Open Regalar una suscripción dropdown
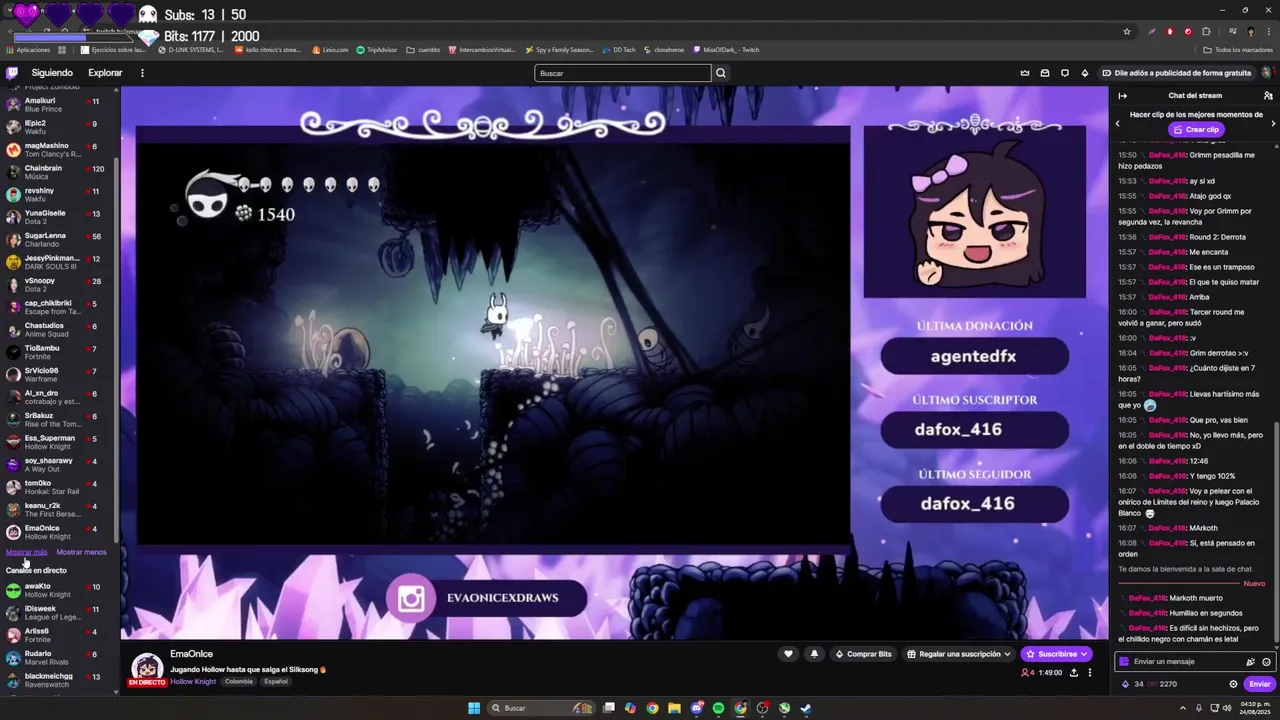The image size is (1280, 720). click(959, 654)
